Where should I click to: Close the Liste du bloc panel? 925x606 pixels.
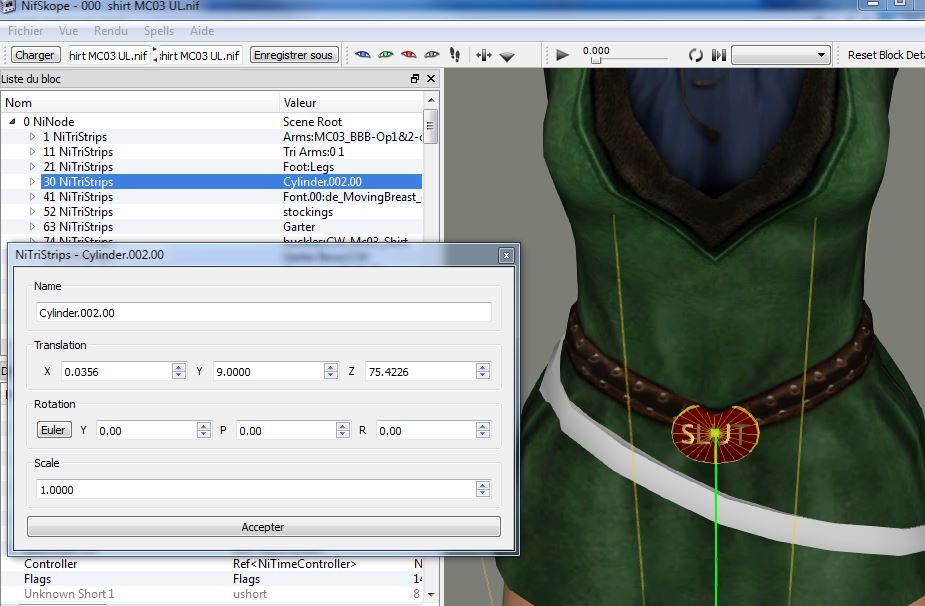point(431,79)
